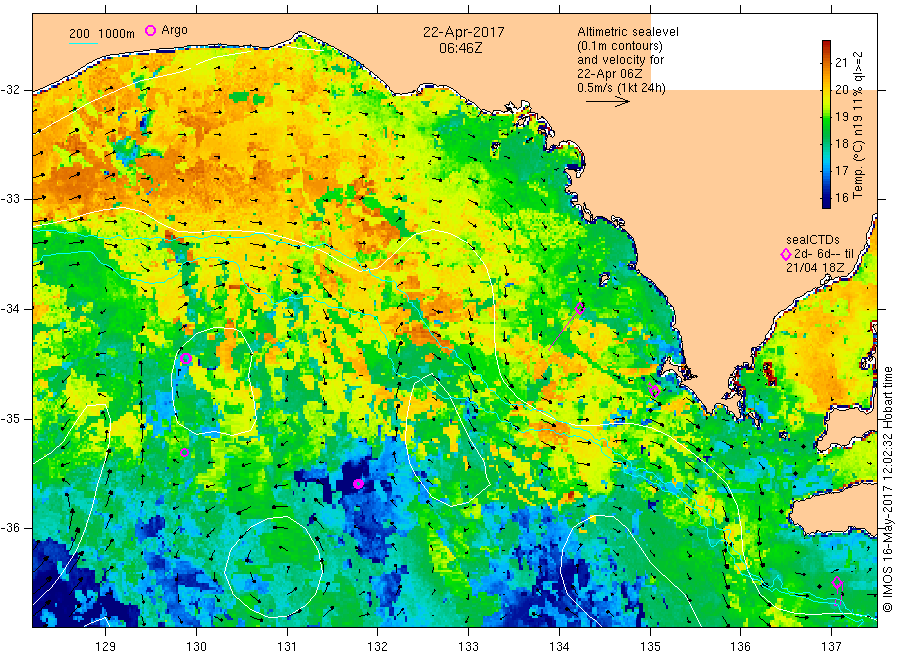Click '21/04 18Z' legend text
The height and width of the screenshot is (660, 900).
pos(815,268)
